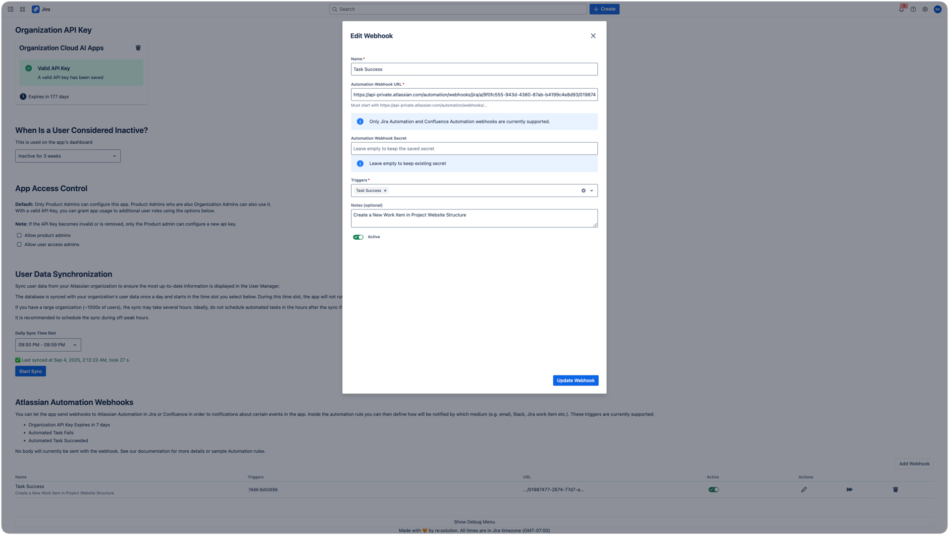Click the info icon beside webhook support notice
Viewport: 949px width, 535px height.
(x=360, y=122)
